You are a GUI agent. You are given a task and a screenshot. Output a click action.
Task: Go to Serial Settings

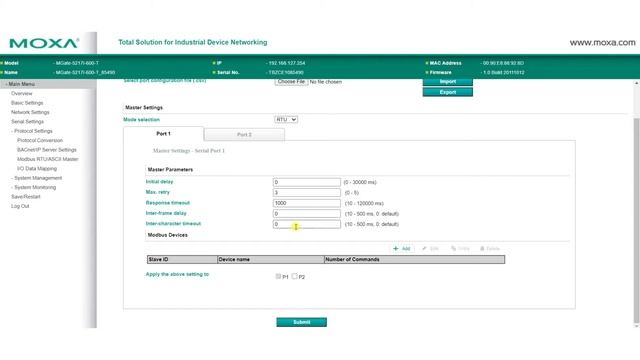[x=27, y=122]
